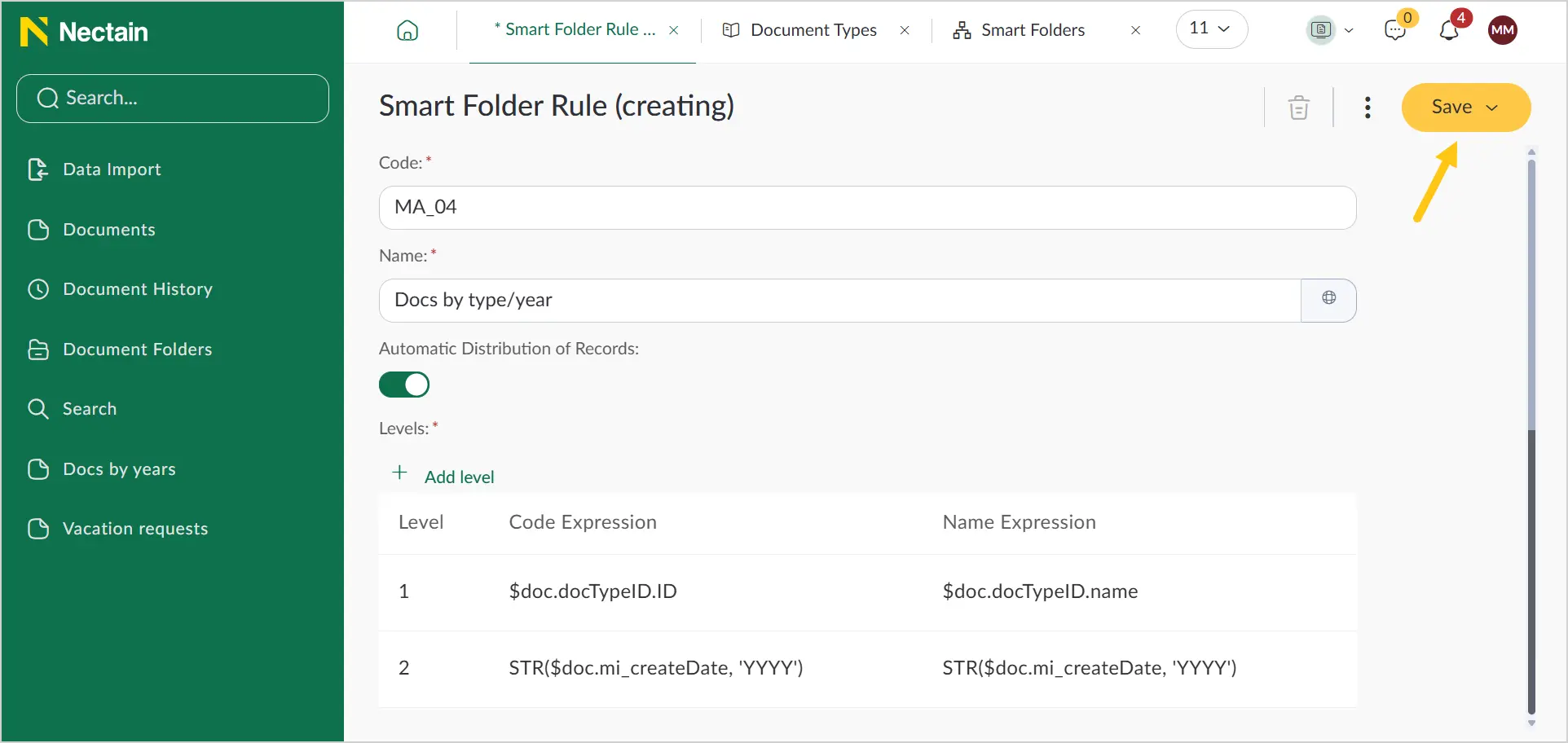
Task: Click the scrollbar down arrow
Action: 1531,723
